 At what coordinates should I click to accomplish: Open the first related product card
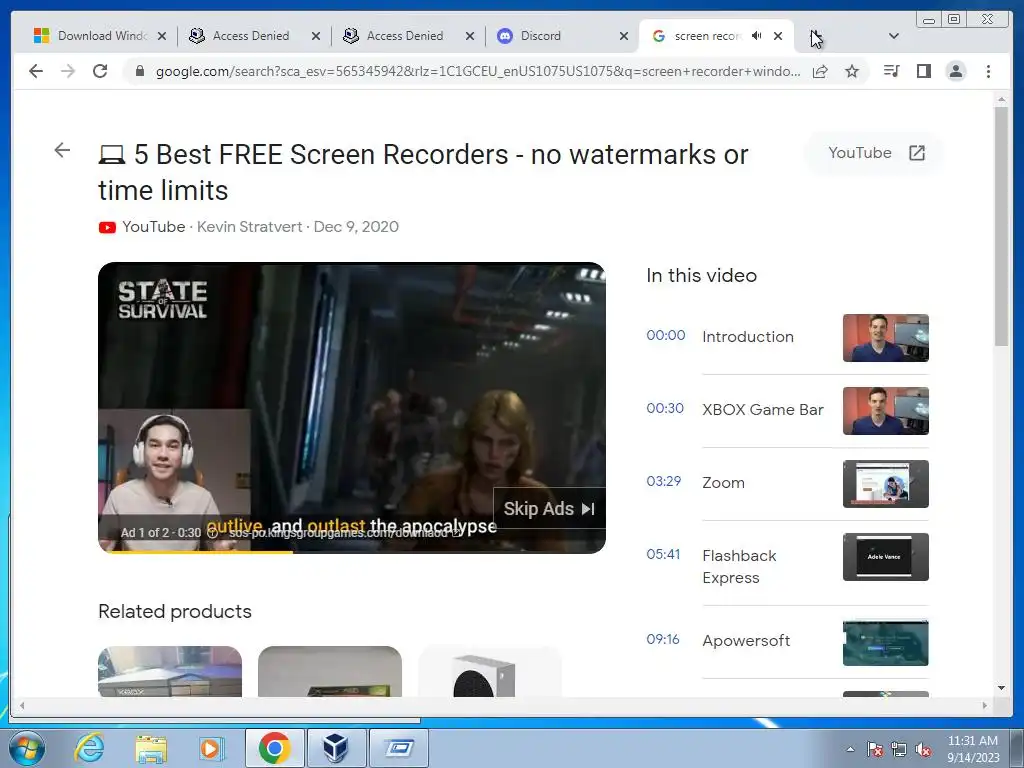pos(170,671)
